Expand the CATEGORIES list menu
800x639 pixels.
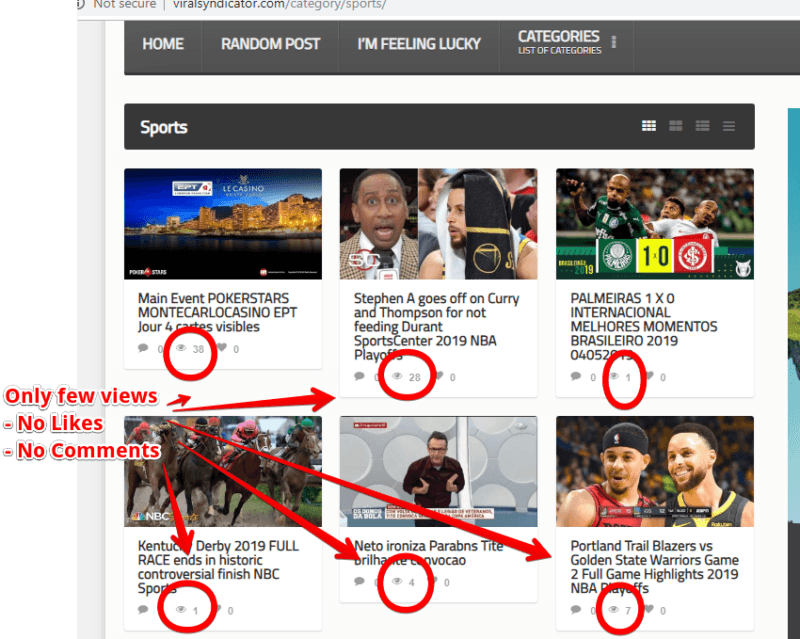click(x=559, y=42)
